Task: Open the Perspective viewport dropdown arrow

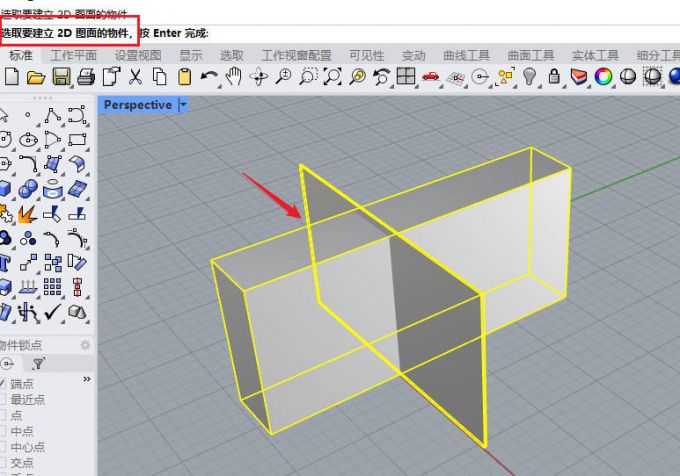Action: 183,105
